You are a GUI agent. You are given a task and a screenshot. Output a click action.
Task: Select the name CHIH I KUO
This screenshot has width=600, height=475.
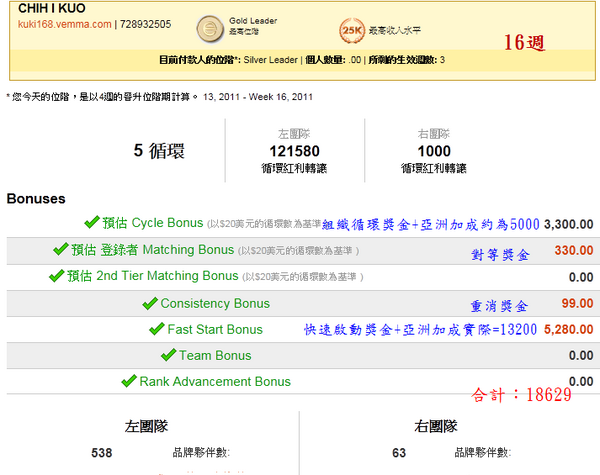tap(52, 8)
